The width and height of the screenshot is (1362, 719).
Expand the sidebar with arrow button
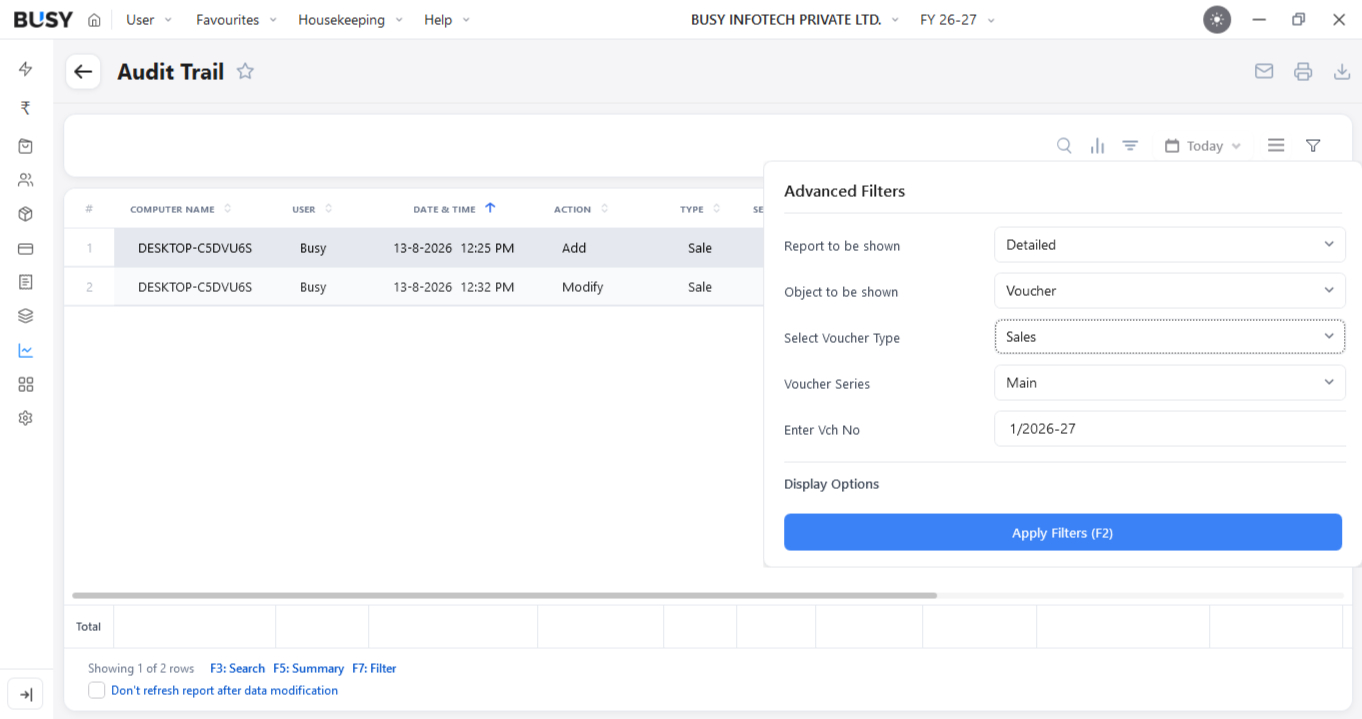coord(26,694)
